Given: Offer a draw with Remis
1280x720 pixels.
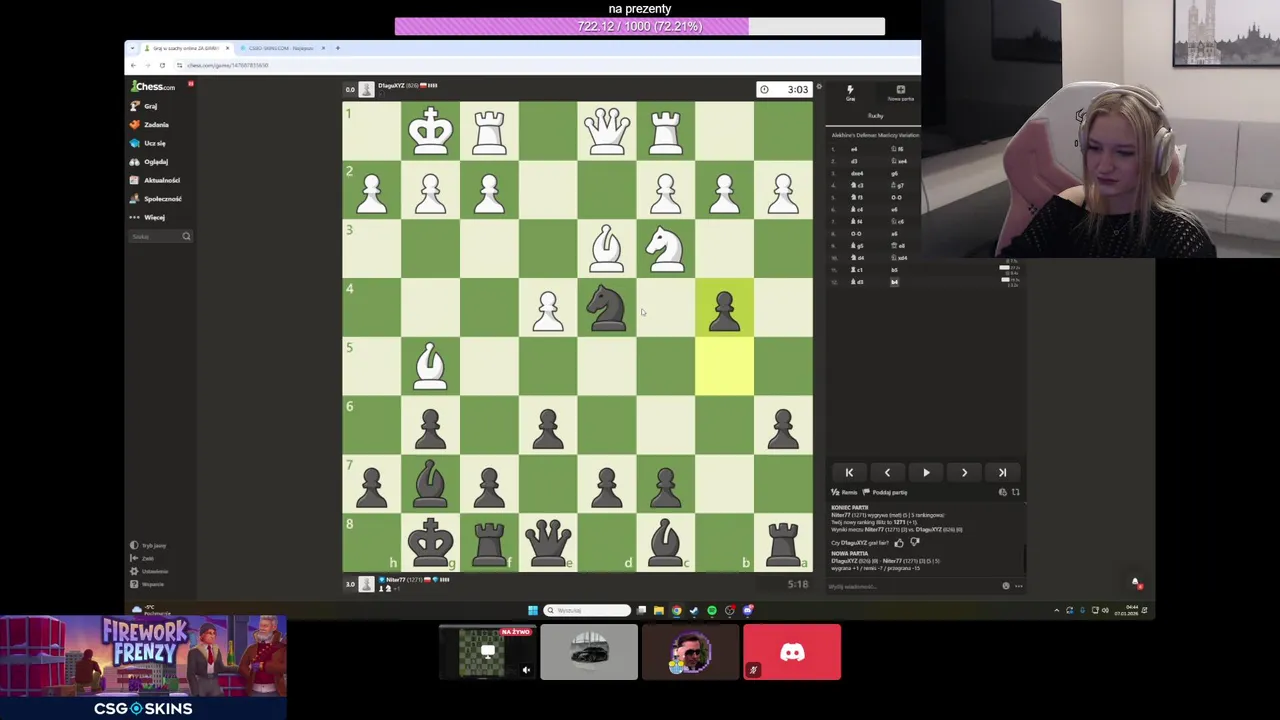Looking at the screenshot, I should pyautogui.click(x=845, y=492).
